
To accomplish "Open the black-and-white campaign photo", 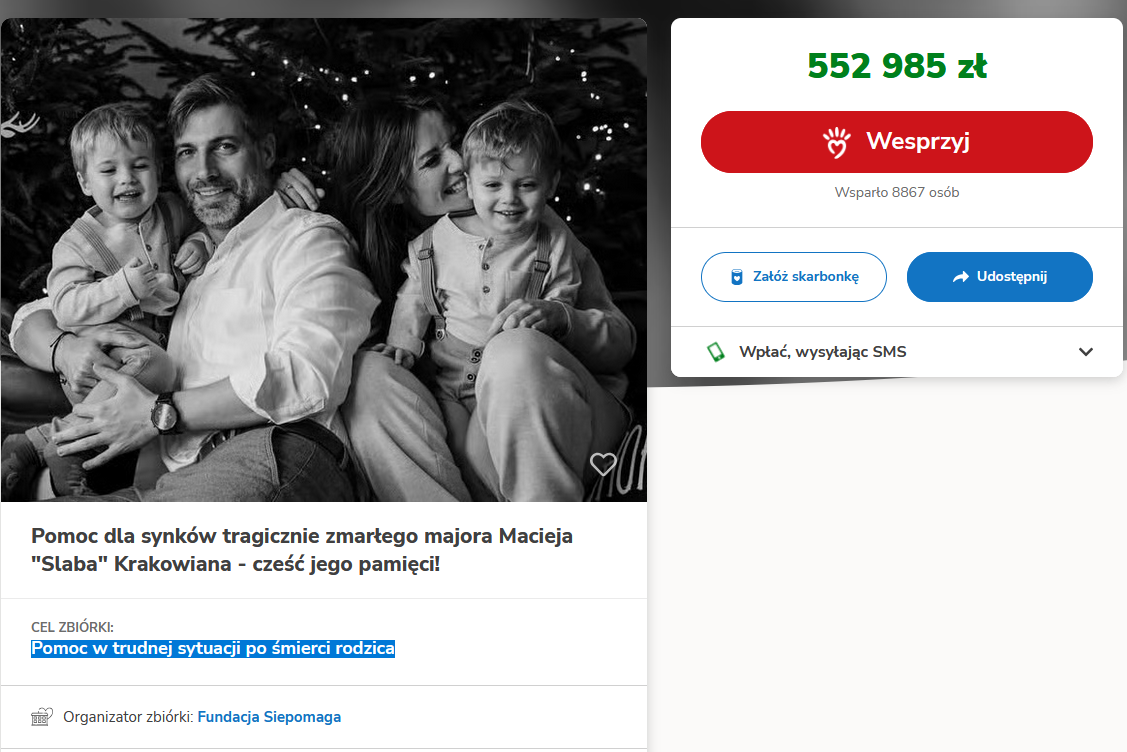I will point(323,260).
